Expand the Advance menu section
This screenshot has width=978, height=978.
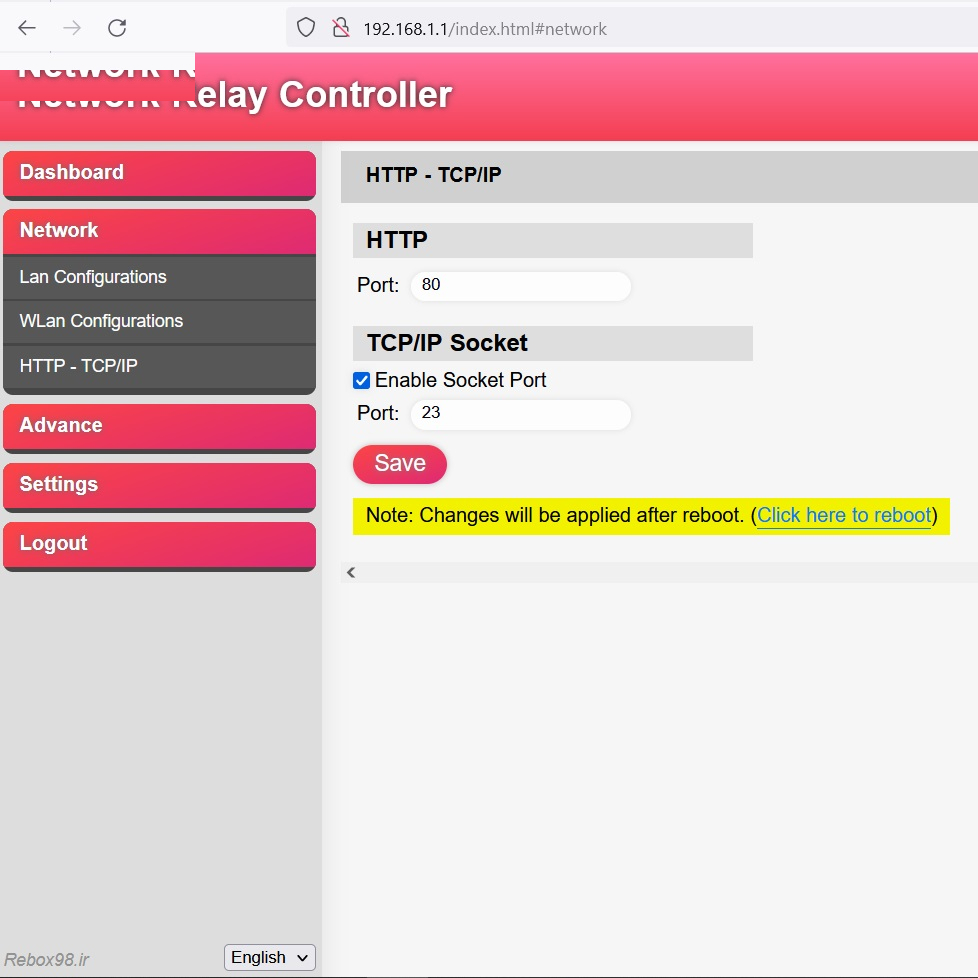[x=159, y=426]
